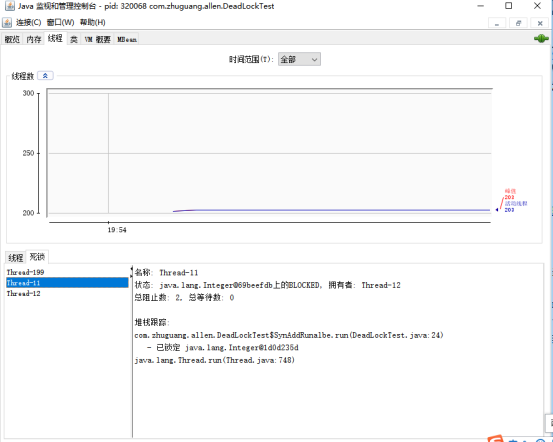
Task: Switch to the VM 概要 tab
Action: click(97, 39)
